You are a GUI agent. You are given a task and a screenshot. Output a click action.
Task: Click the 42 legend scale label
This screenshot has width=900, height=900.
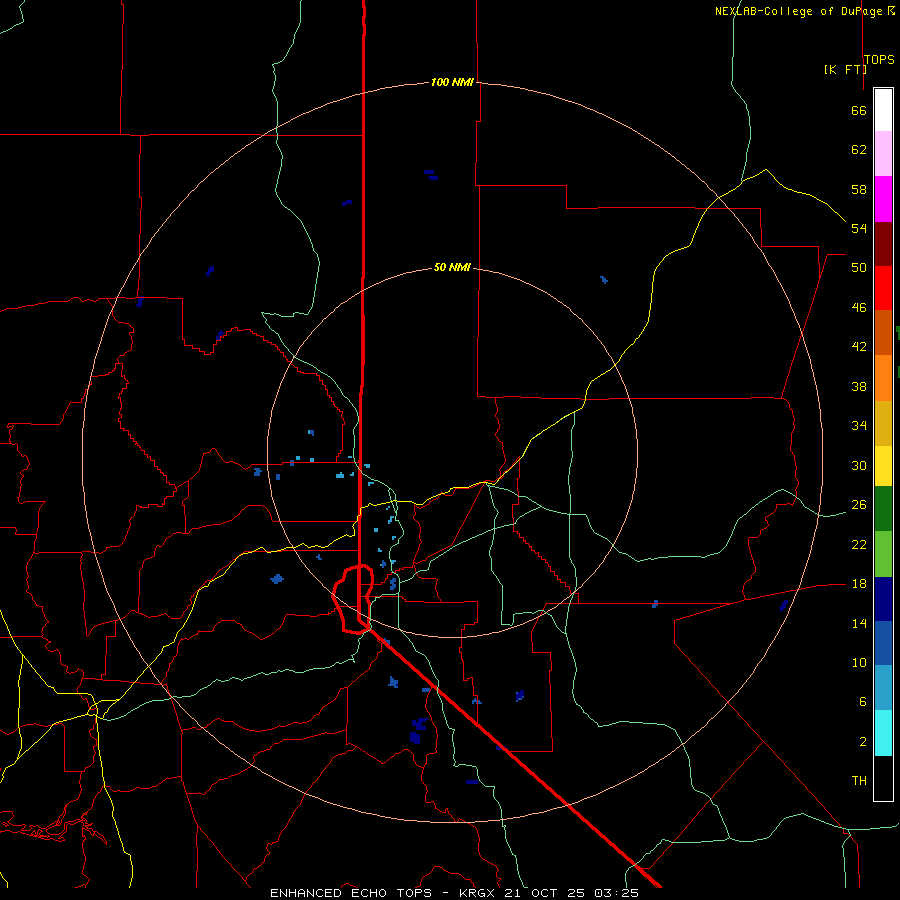tap(859, 347)
